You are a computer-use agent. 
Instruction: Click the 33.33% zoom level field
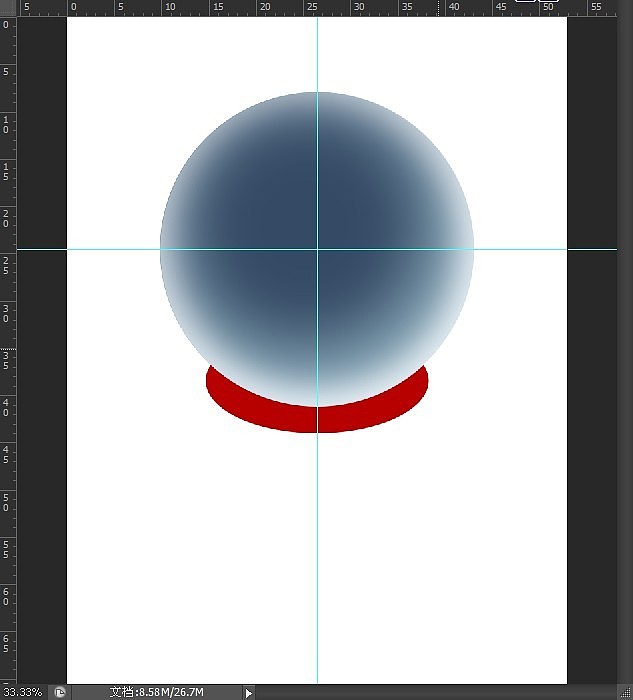[23, 692]
